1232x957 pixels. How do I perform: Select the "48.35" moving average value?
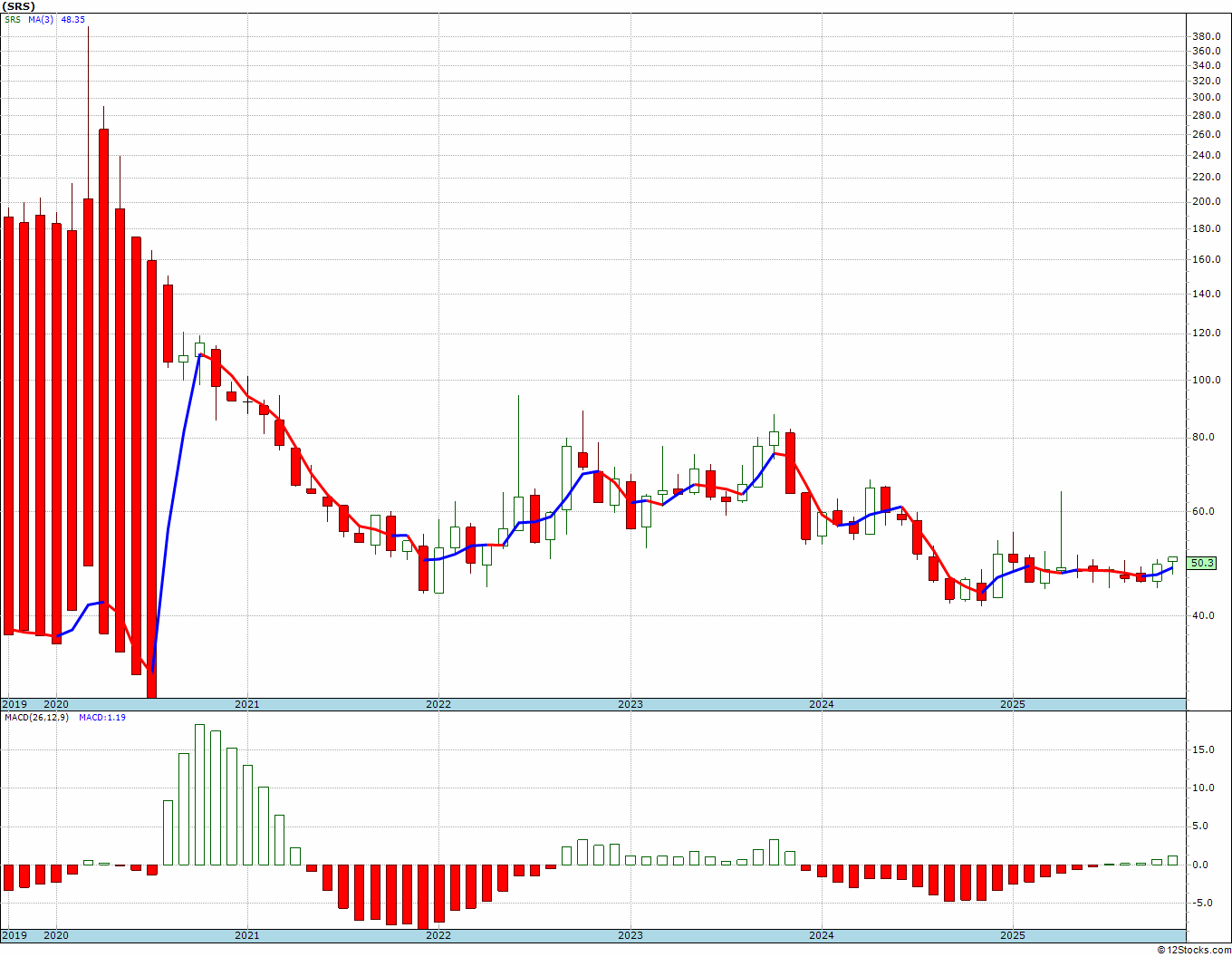(x=72, y=19)
